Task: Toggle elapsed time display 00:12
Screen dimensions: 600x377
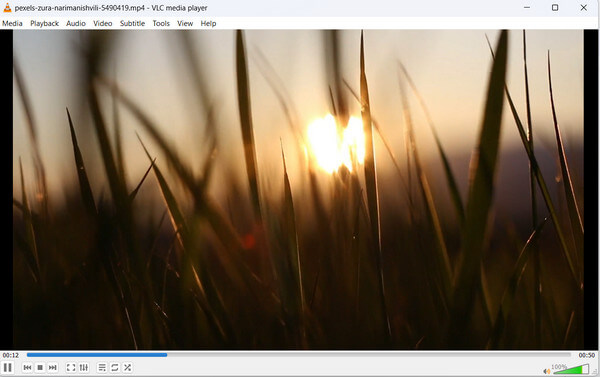Action: click(11, 355)
